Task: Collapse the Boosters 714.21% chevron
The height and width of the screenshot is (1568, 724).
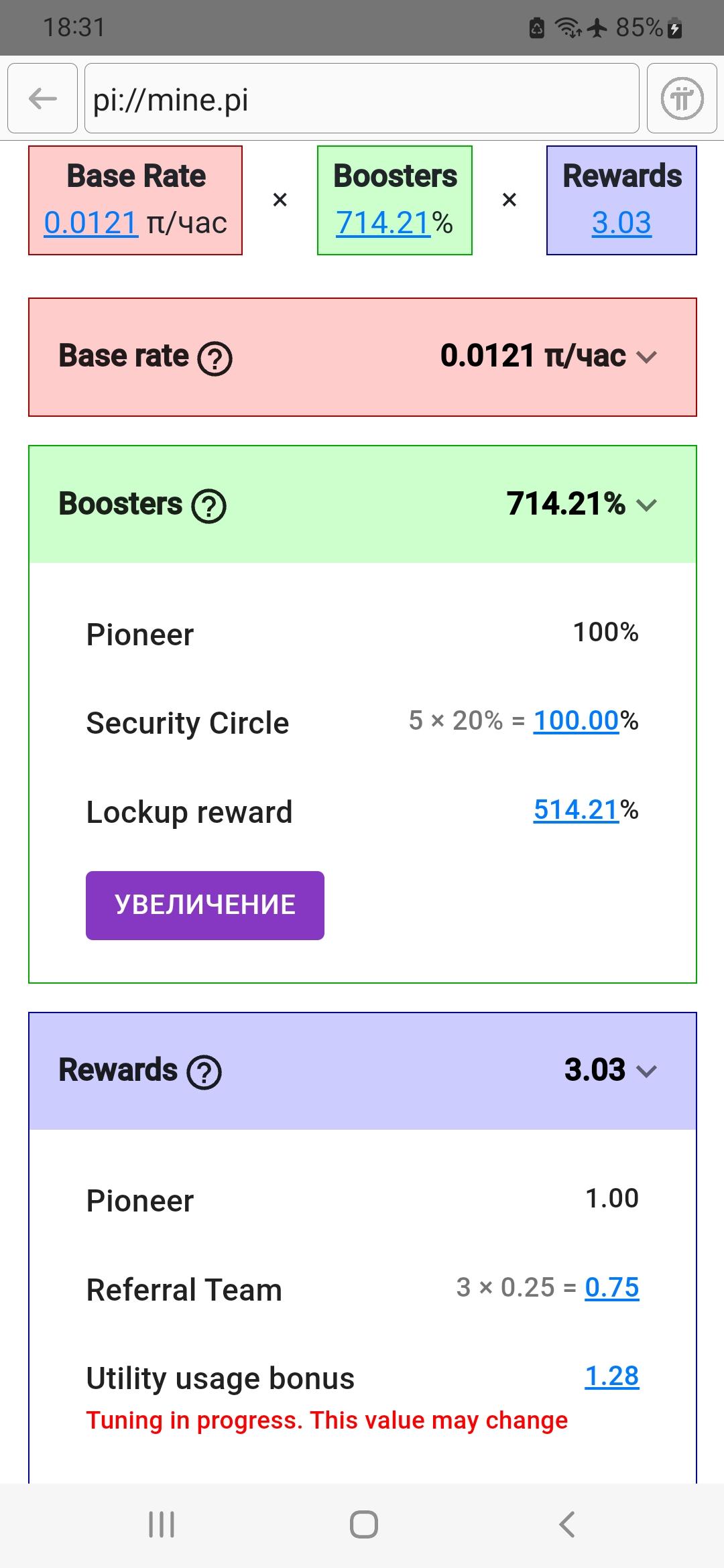Action: [646, 505]
